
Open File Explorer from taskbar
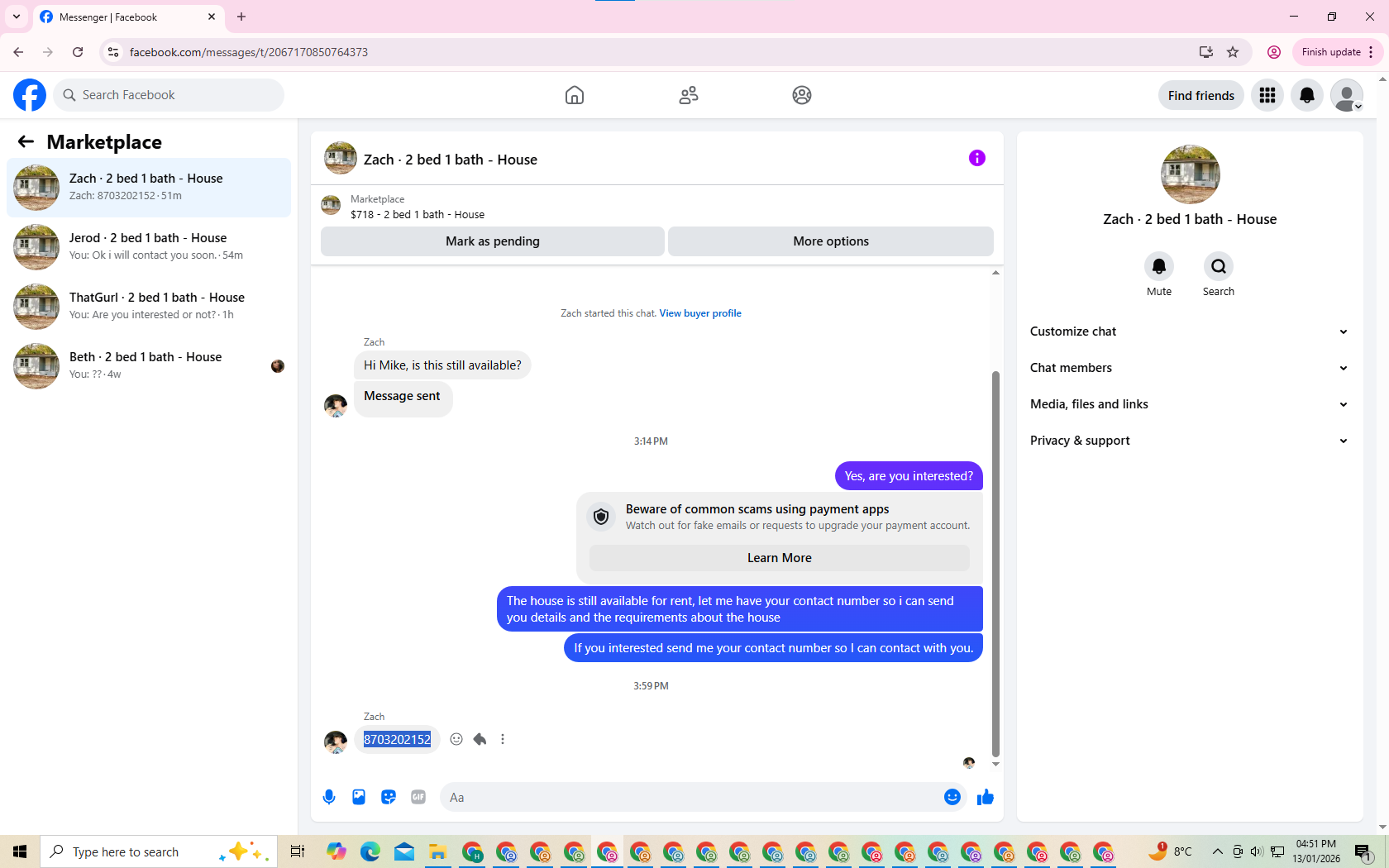[x=437, y=851]
